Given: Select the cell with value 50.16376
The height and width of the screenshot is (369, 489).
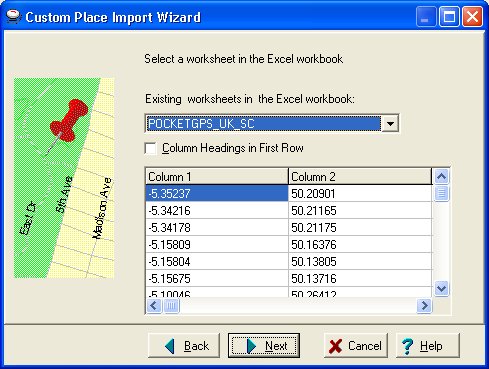Looking at the screenshot, I should point(360,245).
